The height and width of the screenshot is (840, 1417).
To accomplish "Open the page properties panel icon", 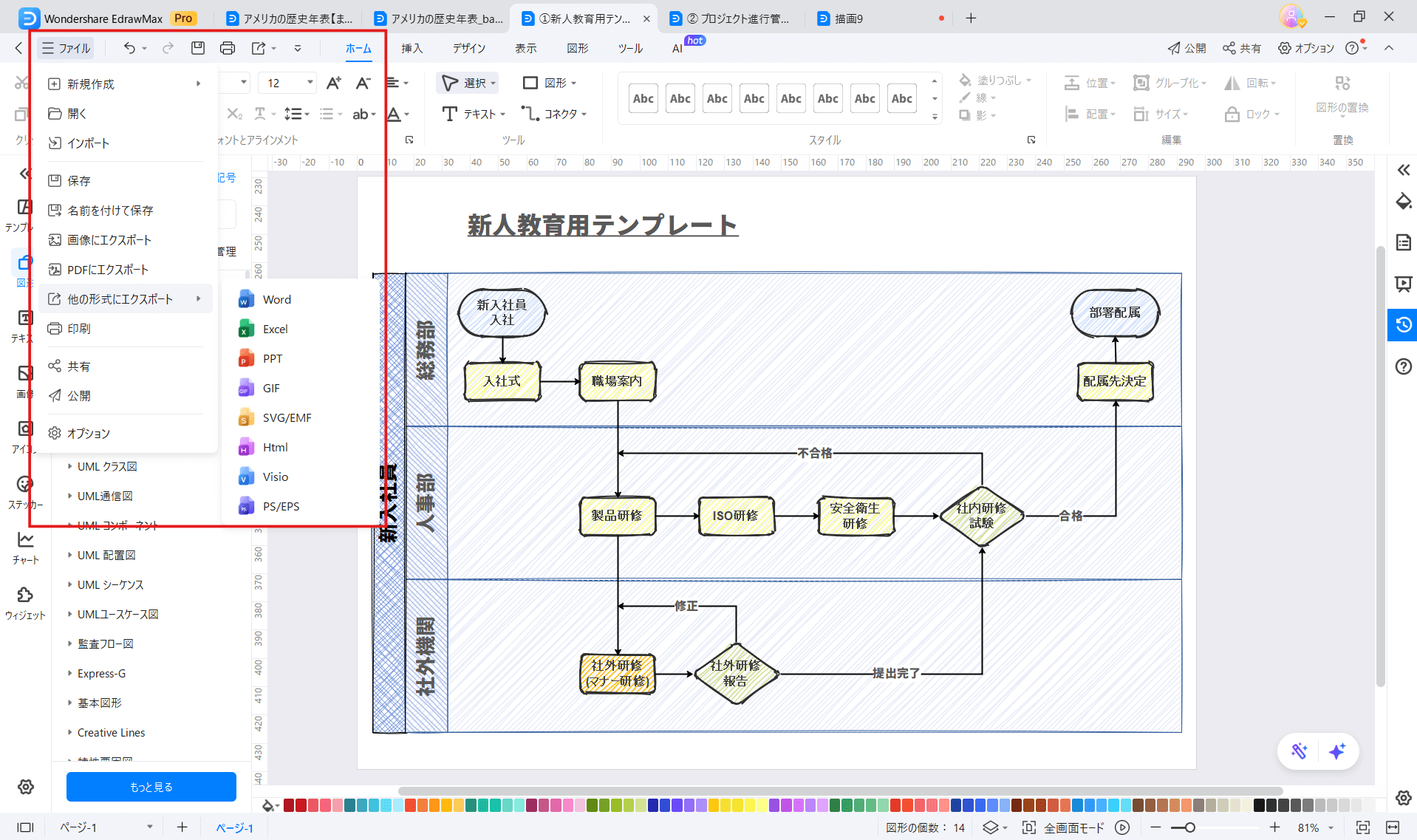I will pyautogui.click(x=1403, y=242).
